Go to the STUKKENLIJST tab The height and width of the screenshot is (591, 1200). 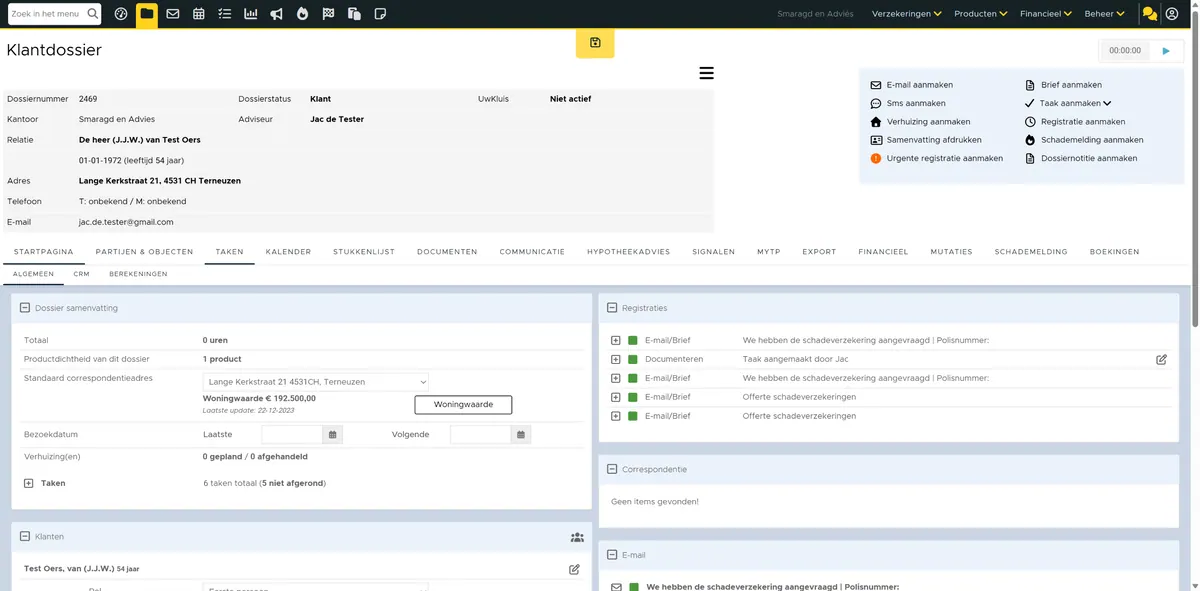pos(364,252)
